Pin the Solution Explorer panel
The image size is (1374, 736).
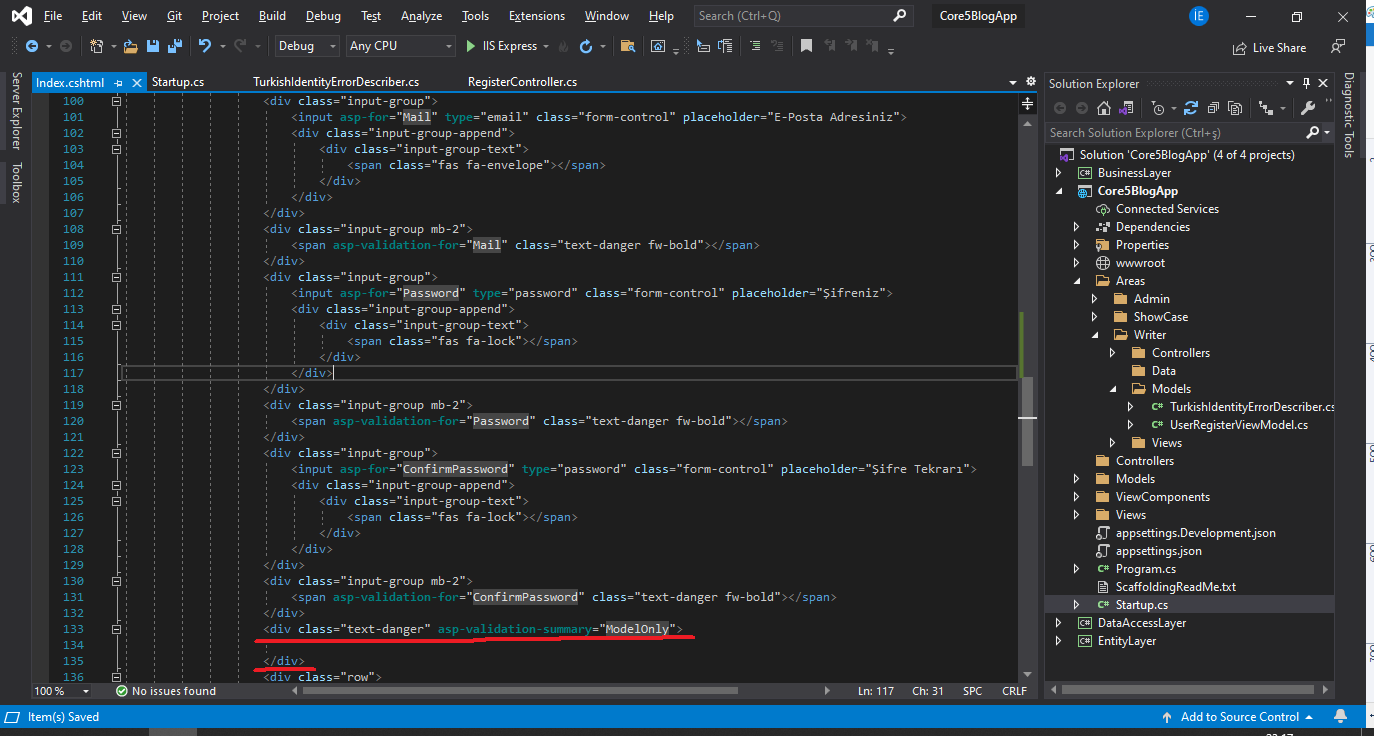[1306, 84]
